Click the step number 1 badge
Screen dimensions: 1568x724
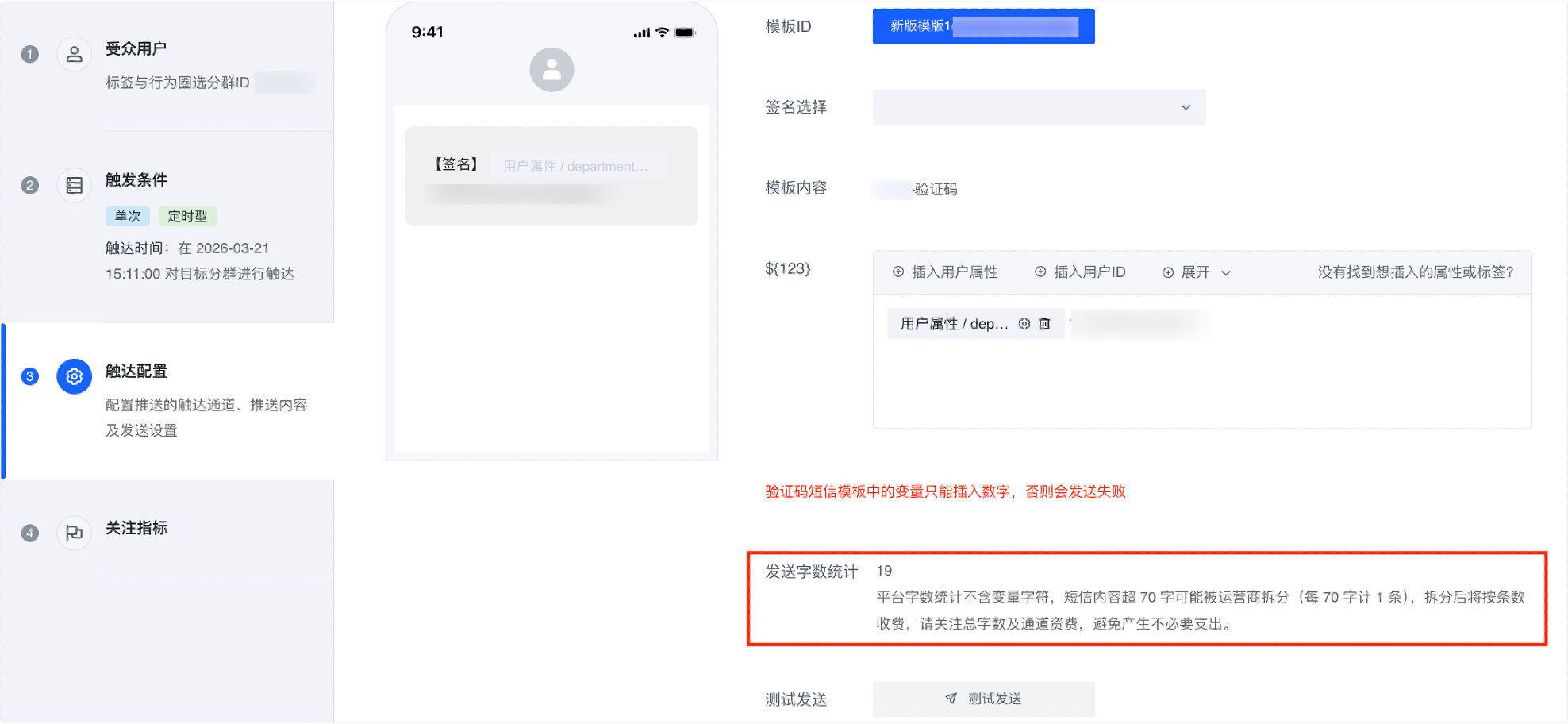[x=30, y=54]
